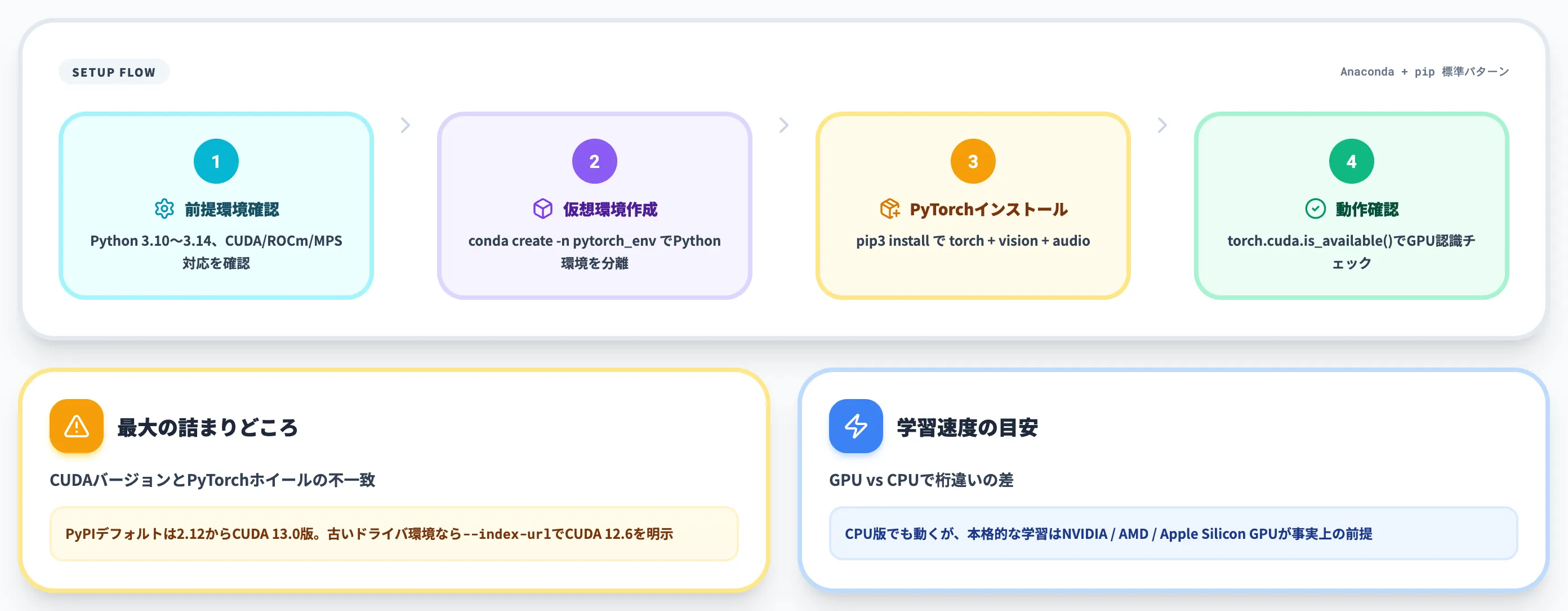Click the 最大の詰まりどころ heading

pyautogui.click(x=208, y=427)
